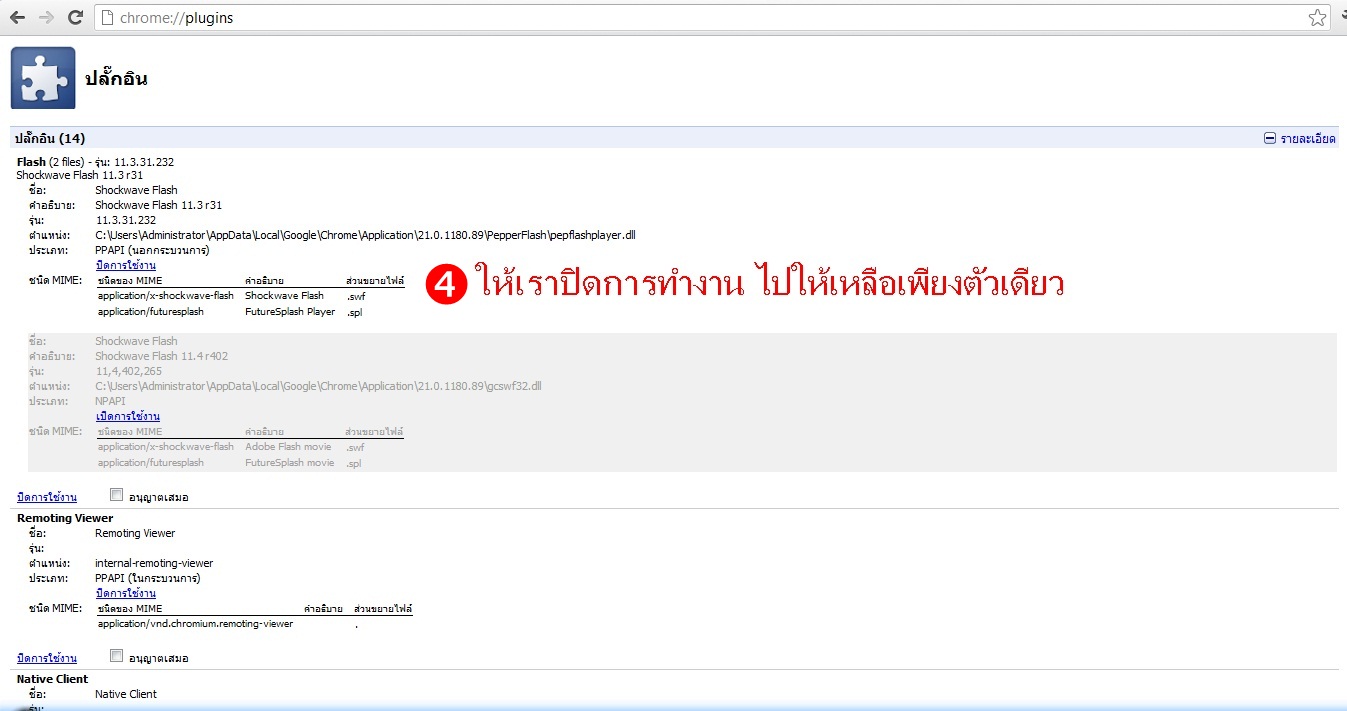
Task: Click FutureSplash Player description cell
Action: (290, 312)
